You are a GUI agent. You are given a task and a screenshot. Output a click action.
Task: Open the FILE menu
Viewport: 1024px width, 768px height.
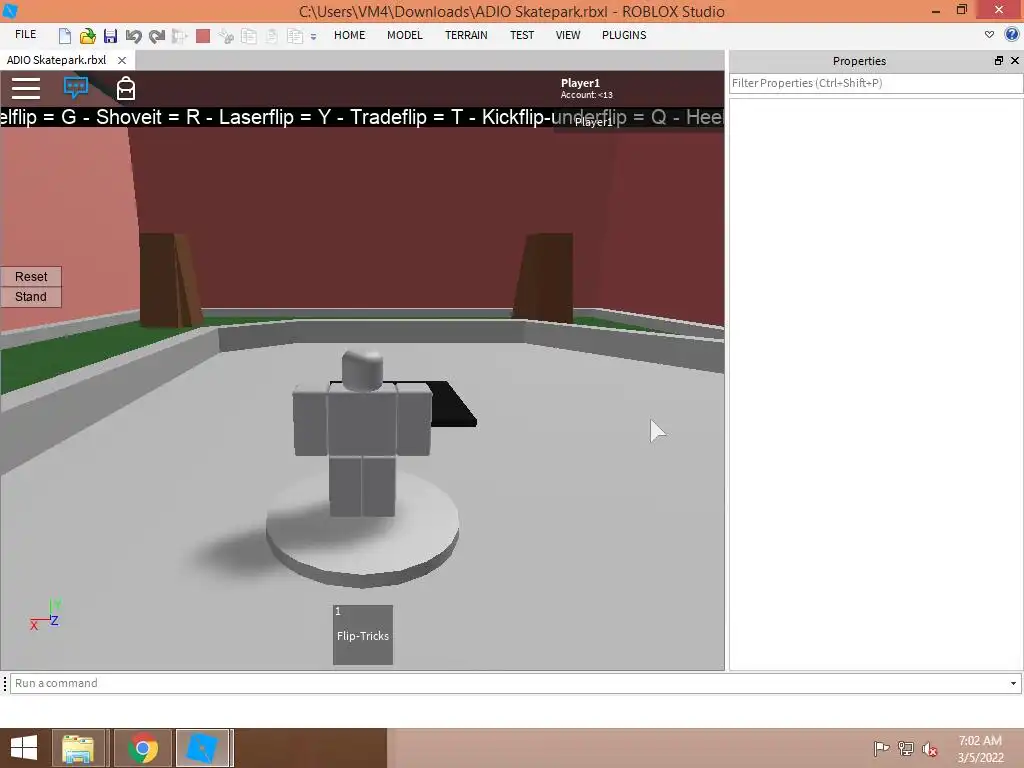click(x=25, y=35)
